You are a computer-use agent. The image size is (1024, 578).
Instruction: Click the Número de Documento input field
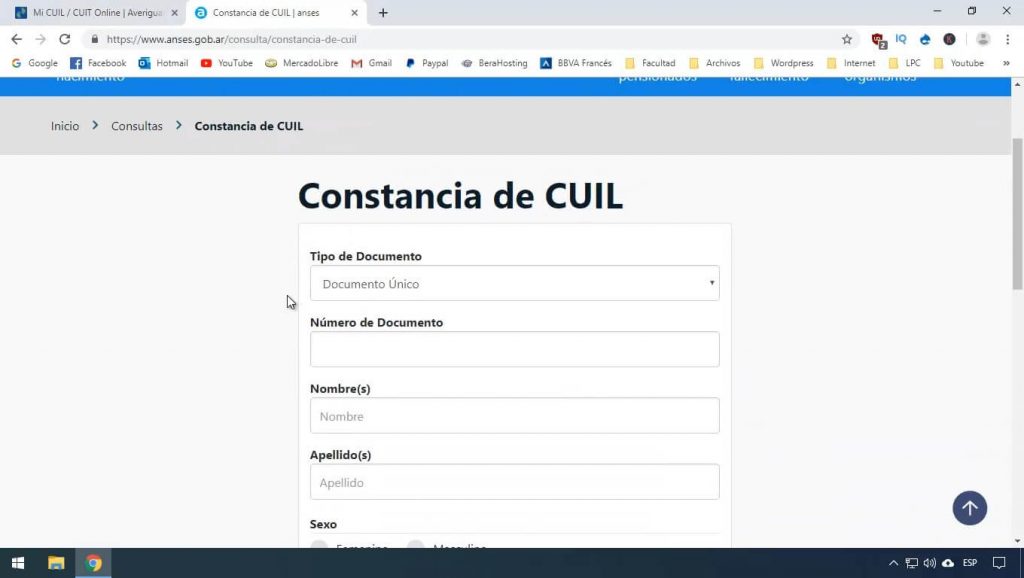(514, 349)
